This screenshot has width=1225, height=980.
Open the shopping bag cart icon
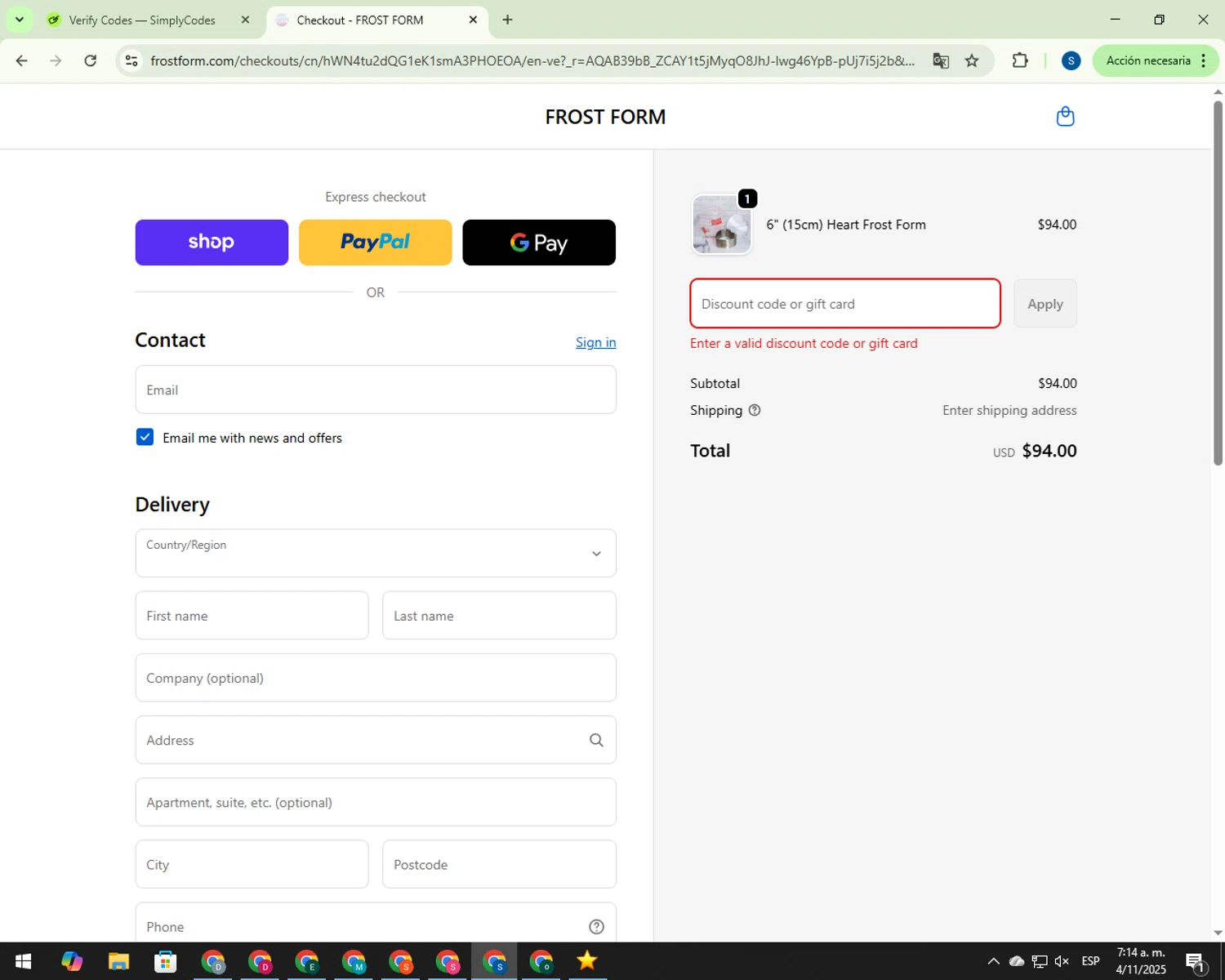click(x=1065, y=117)
